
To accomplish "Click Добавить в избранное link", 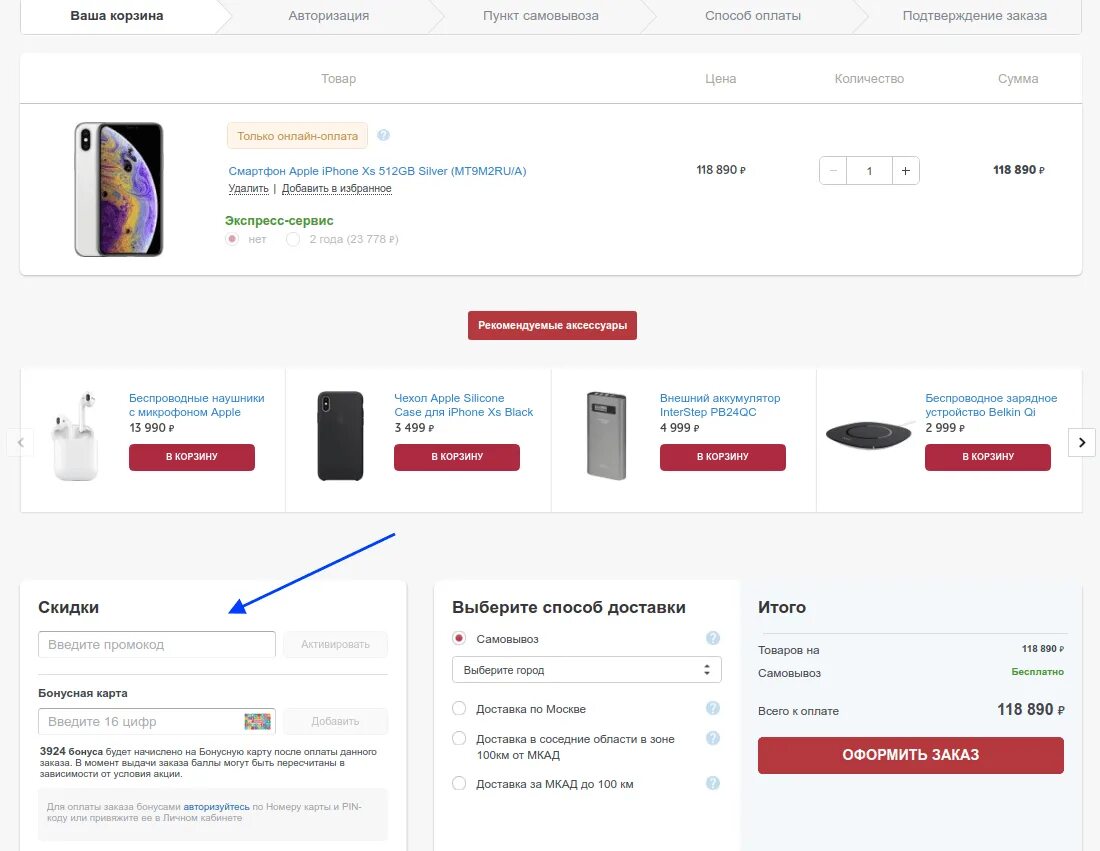I will pyautogui.click(x=337, y=188).
